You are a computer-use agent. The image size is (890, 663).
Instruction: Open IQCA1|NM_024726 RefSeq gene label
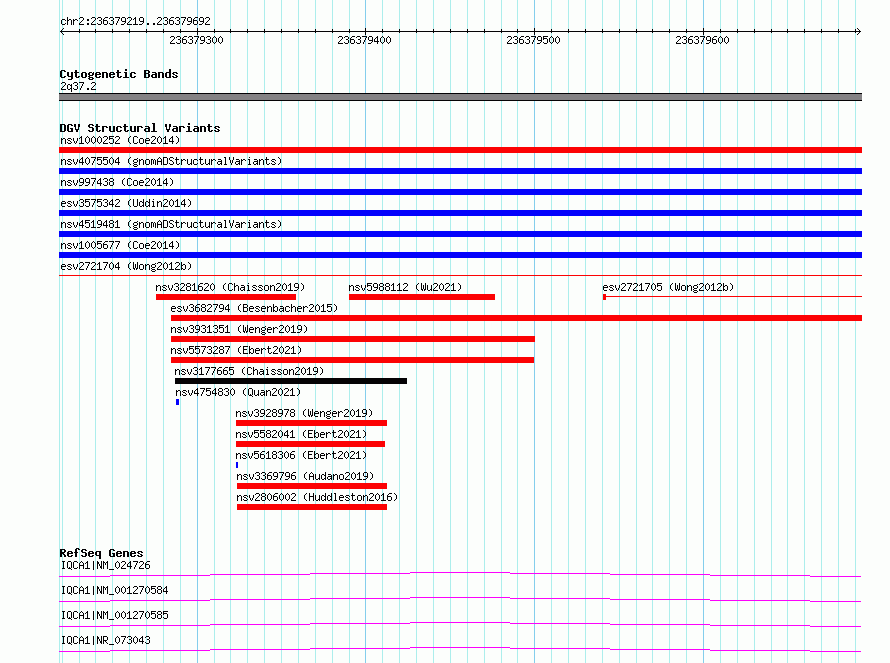tap(106, 565)
